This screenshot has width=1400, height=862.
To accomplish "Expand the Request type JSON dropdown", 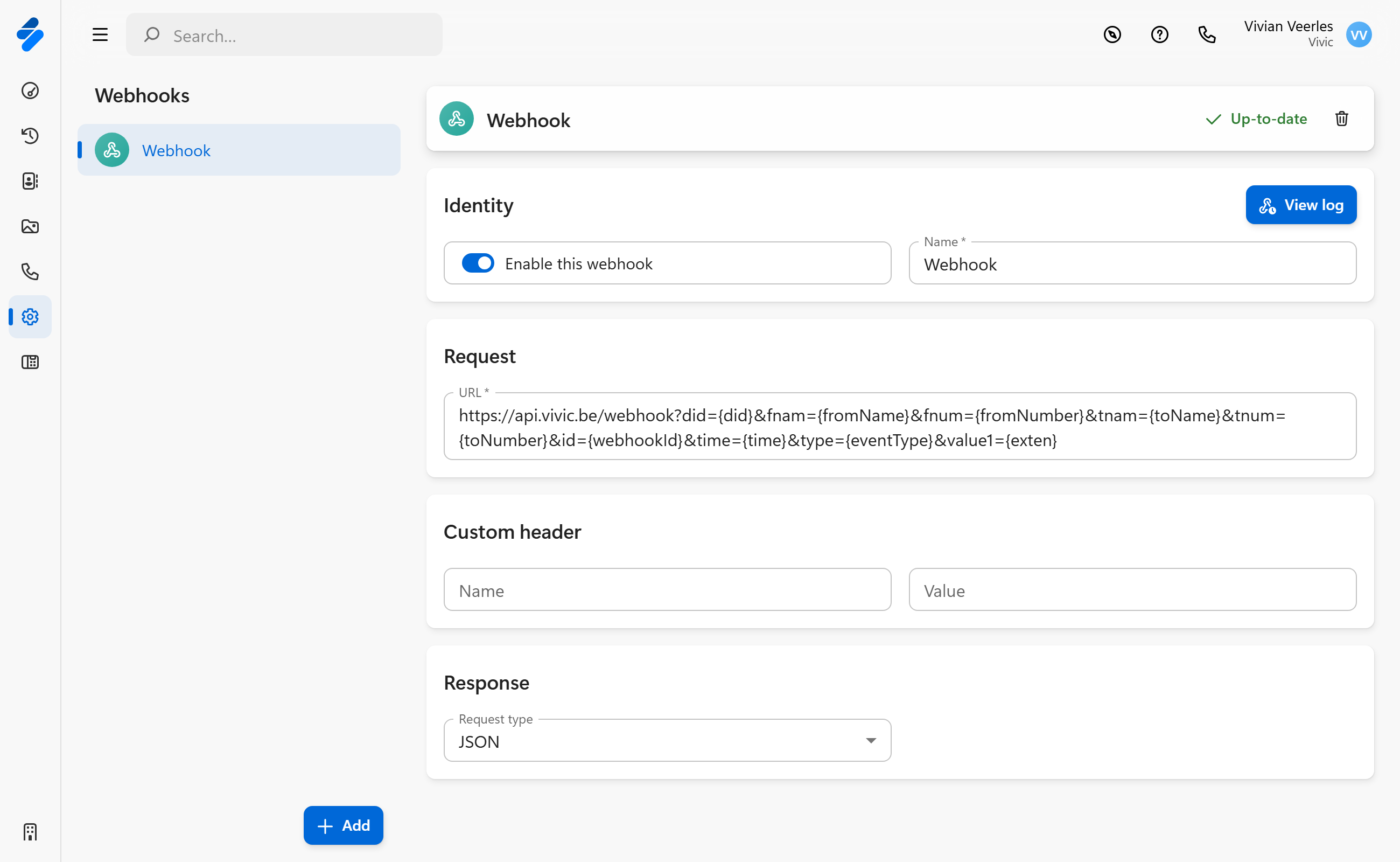I will (x=667, y=741).
